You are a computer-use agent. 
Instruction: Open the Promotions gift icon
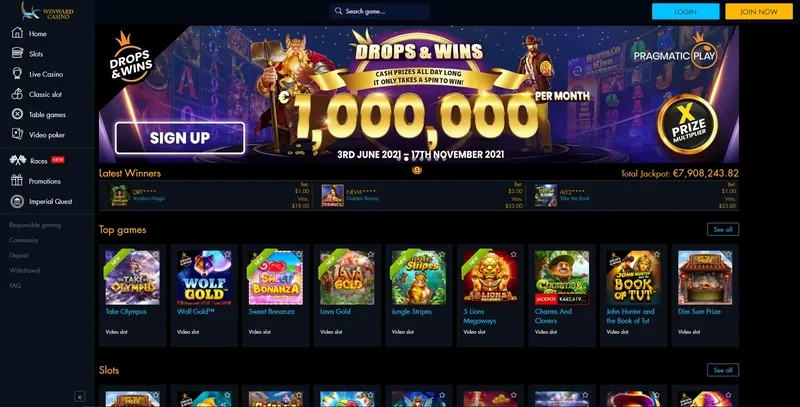[x=17, y=180]
